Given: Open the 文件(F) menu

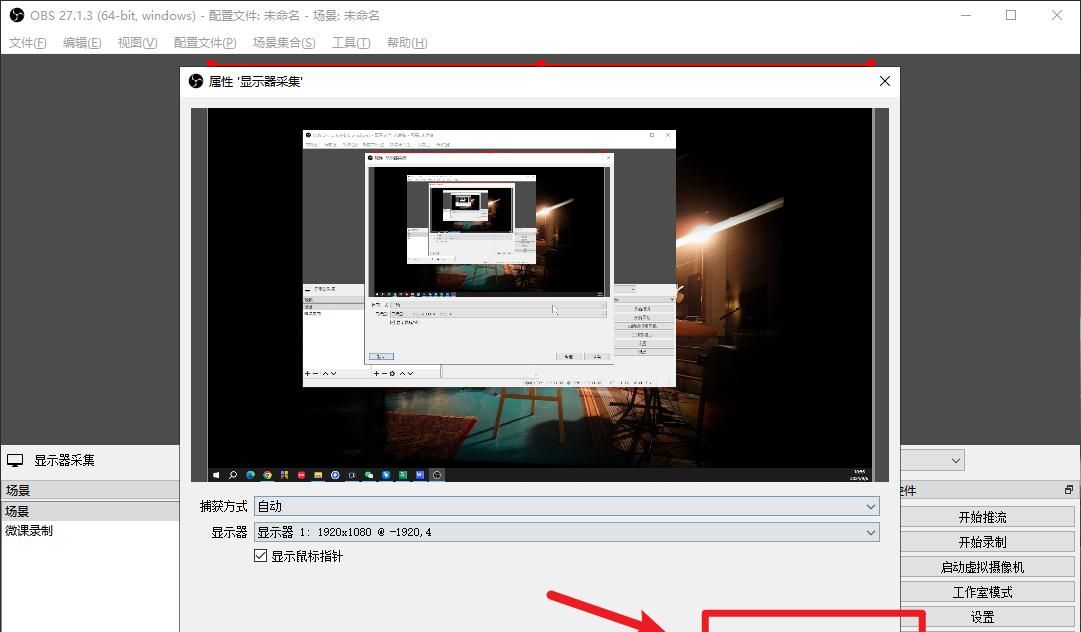Looking at the screenshot, I should [28, 43].
